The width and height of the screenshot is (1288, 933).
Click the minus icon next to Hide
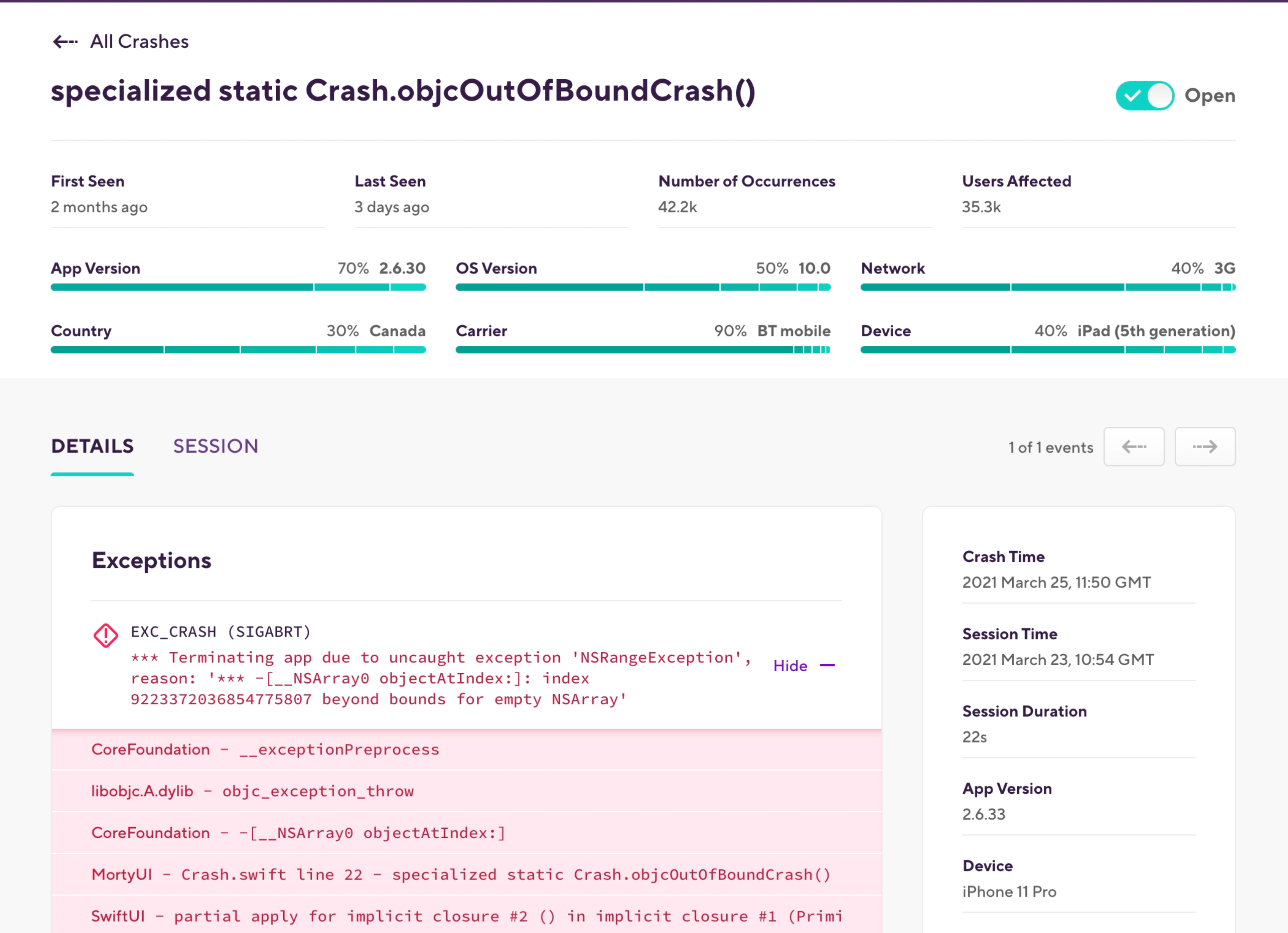828,666
